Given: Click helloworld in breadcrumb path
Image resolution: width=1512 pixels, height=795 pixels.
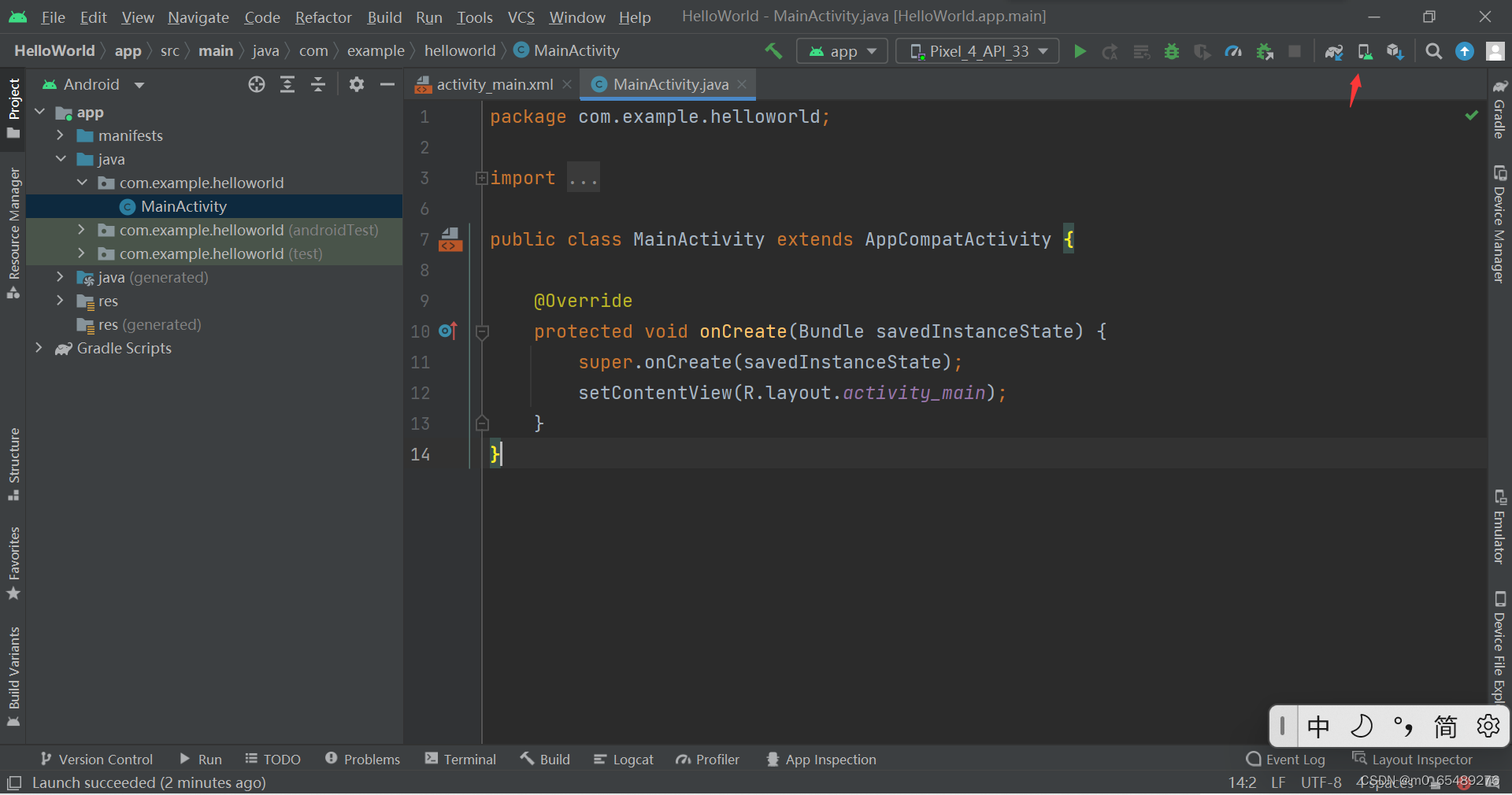Looking at the screenshot, I should (460, 50).
